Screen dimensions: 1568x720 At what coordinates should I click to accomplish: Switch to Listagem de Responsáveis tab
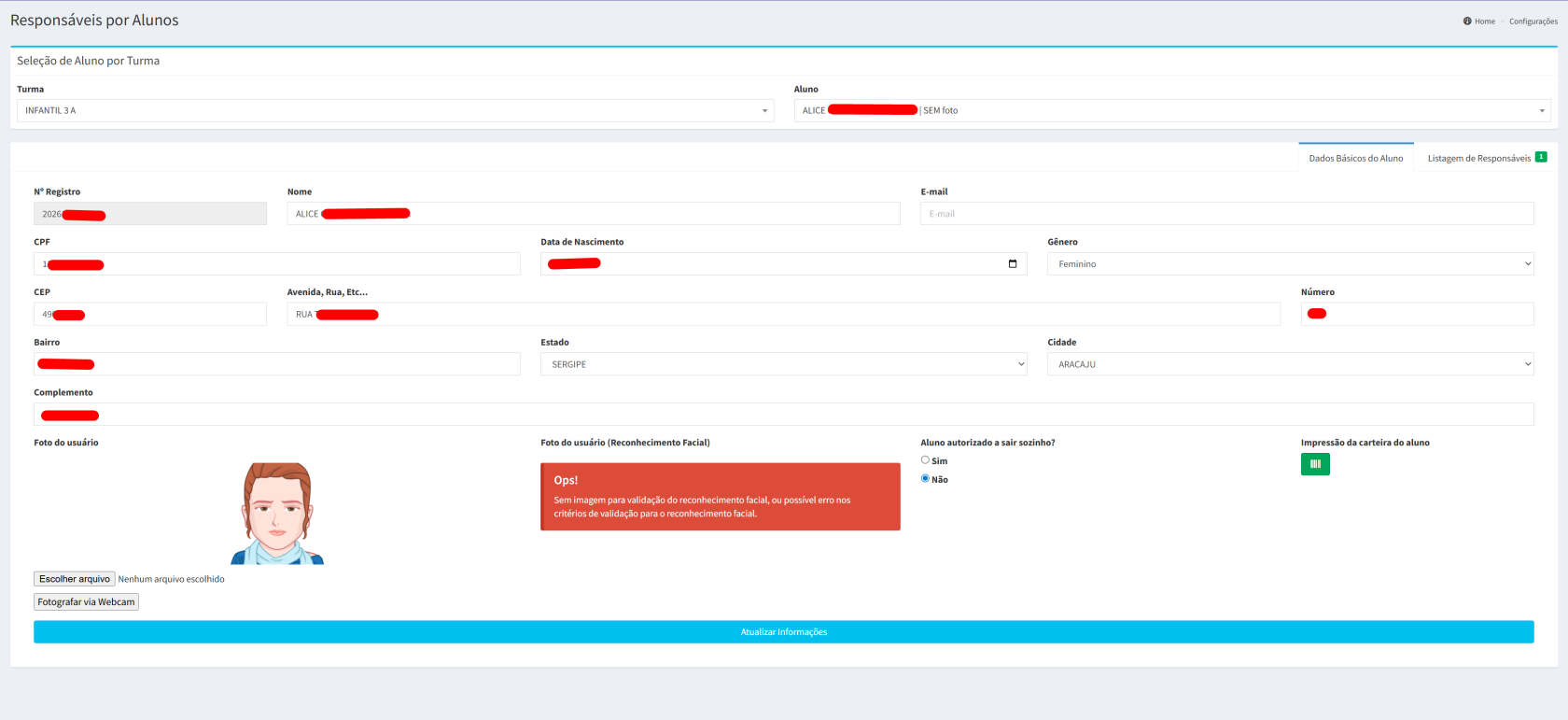click(x=1486, y=158)
